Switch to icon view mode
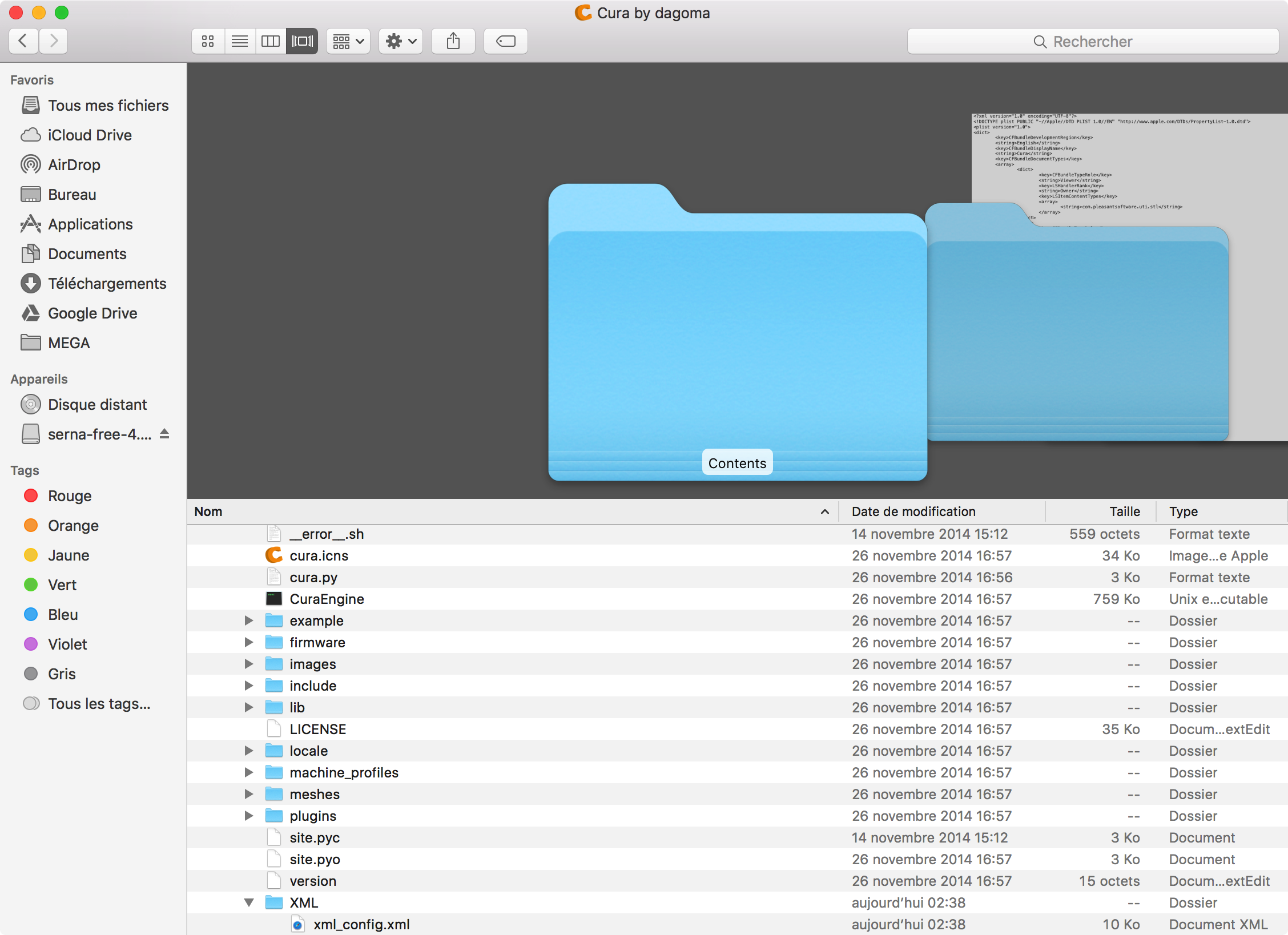The width and height of the screenshot is (1288, 935). (x=208, y=41)
